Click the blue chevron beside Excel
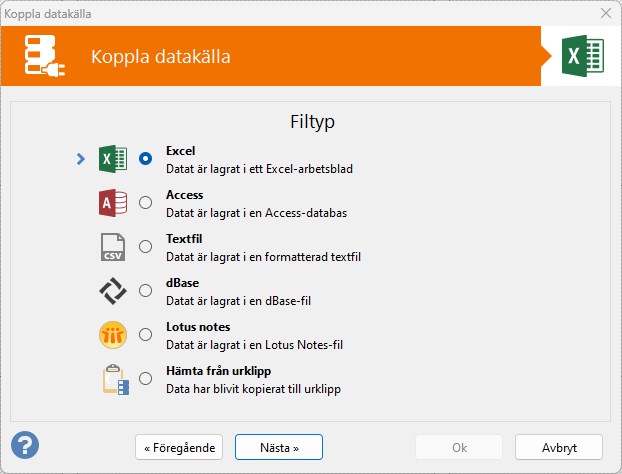The width and height of the screenshot is (622, 474). (81, 159)
